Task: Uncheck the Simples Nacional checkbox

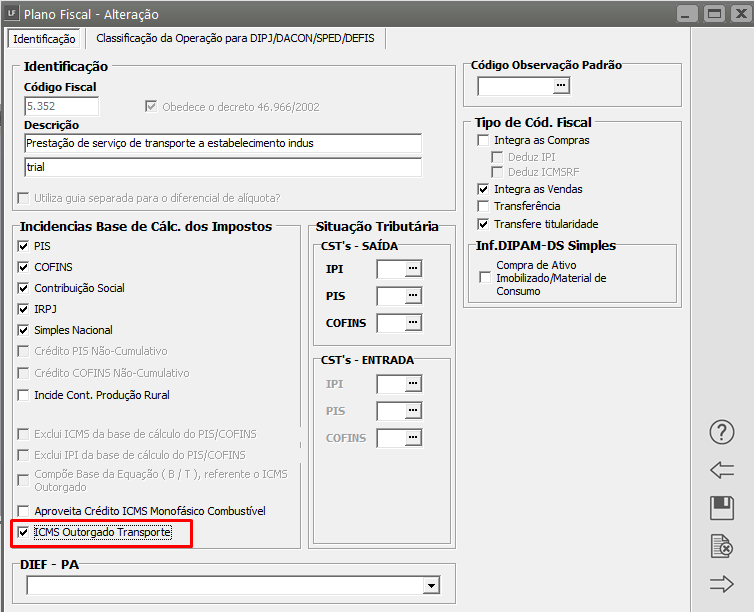Action: pyautogui.click(x=25, y=330)
